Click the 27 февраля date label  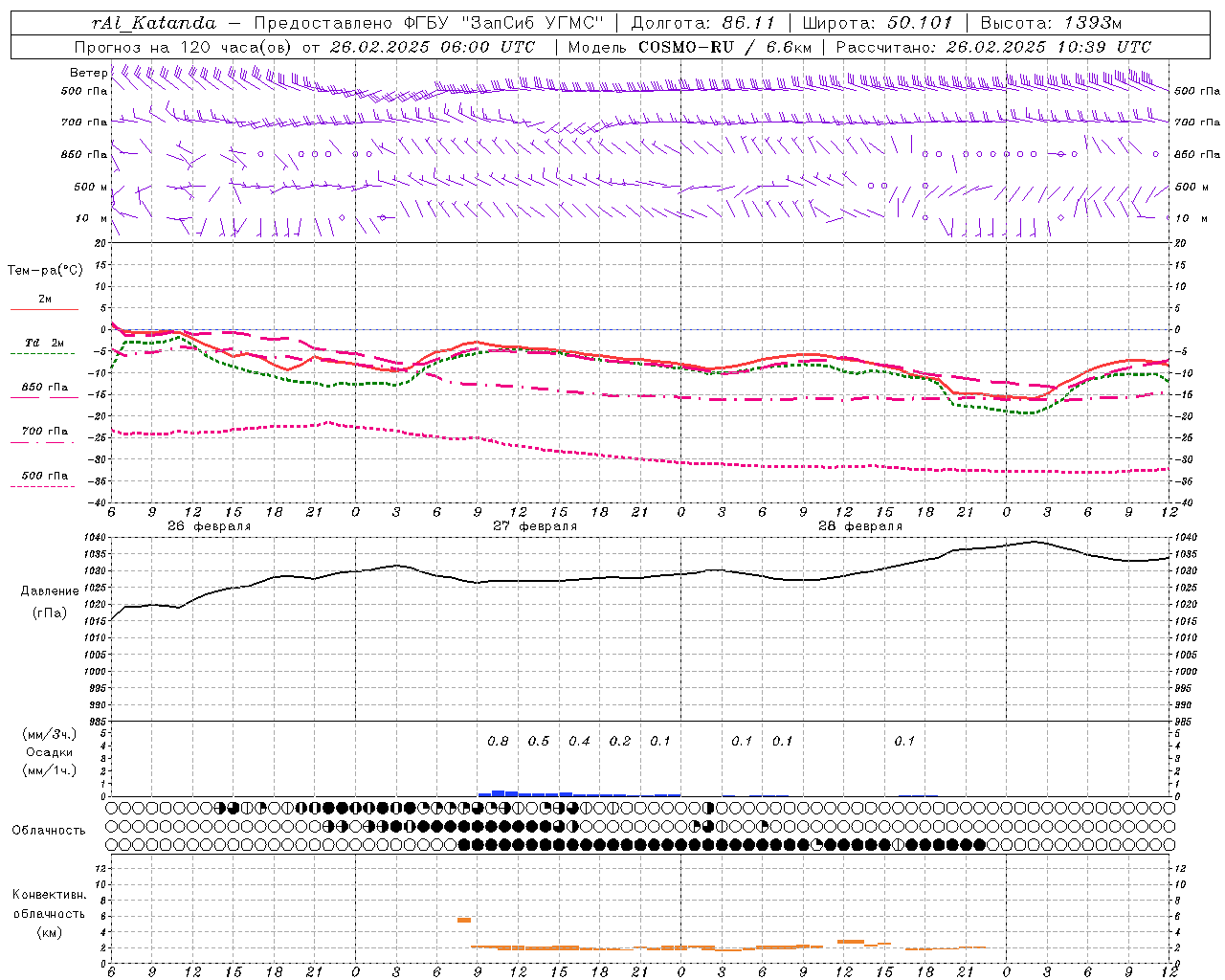535,526
